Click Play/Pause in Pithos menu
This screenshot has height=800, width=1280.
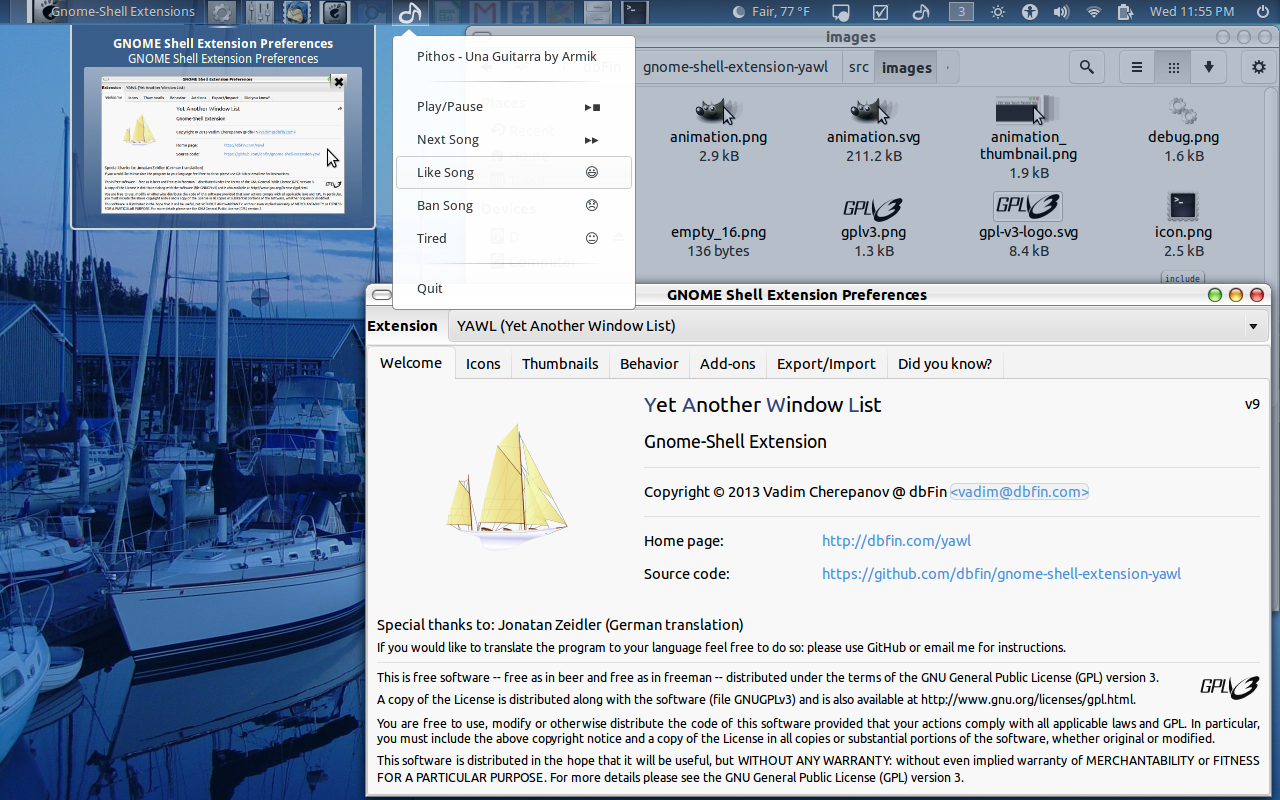point(514,106)
